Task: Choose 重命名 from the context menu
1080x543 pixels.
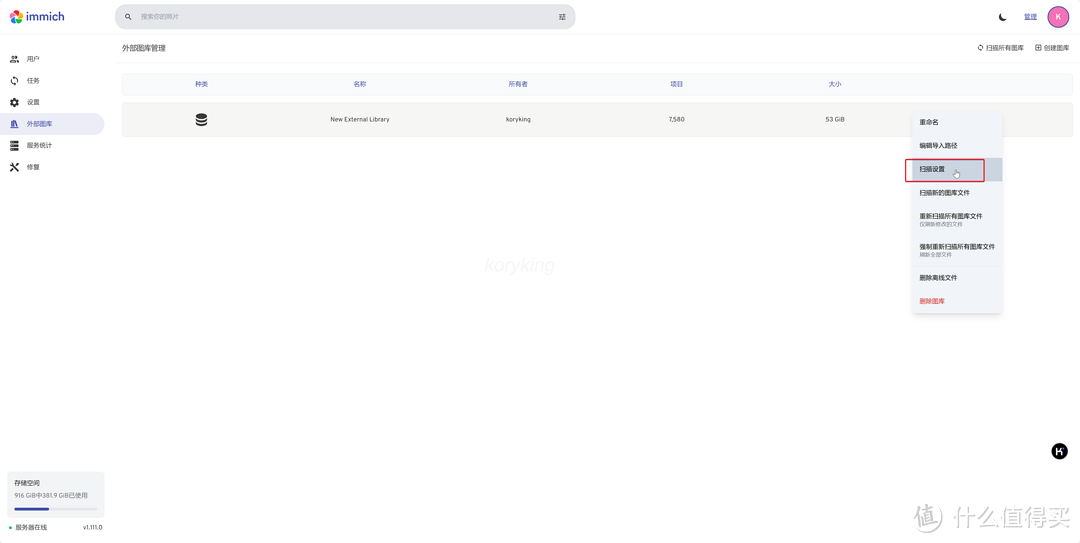Action: (957, 122)
